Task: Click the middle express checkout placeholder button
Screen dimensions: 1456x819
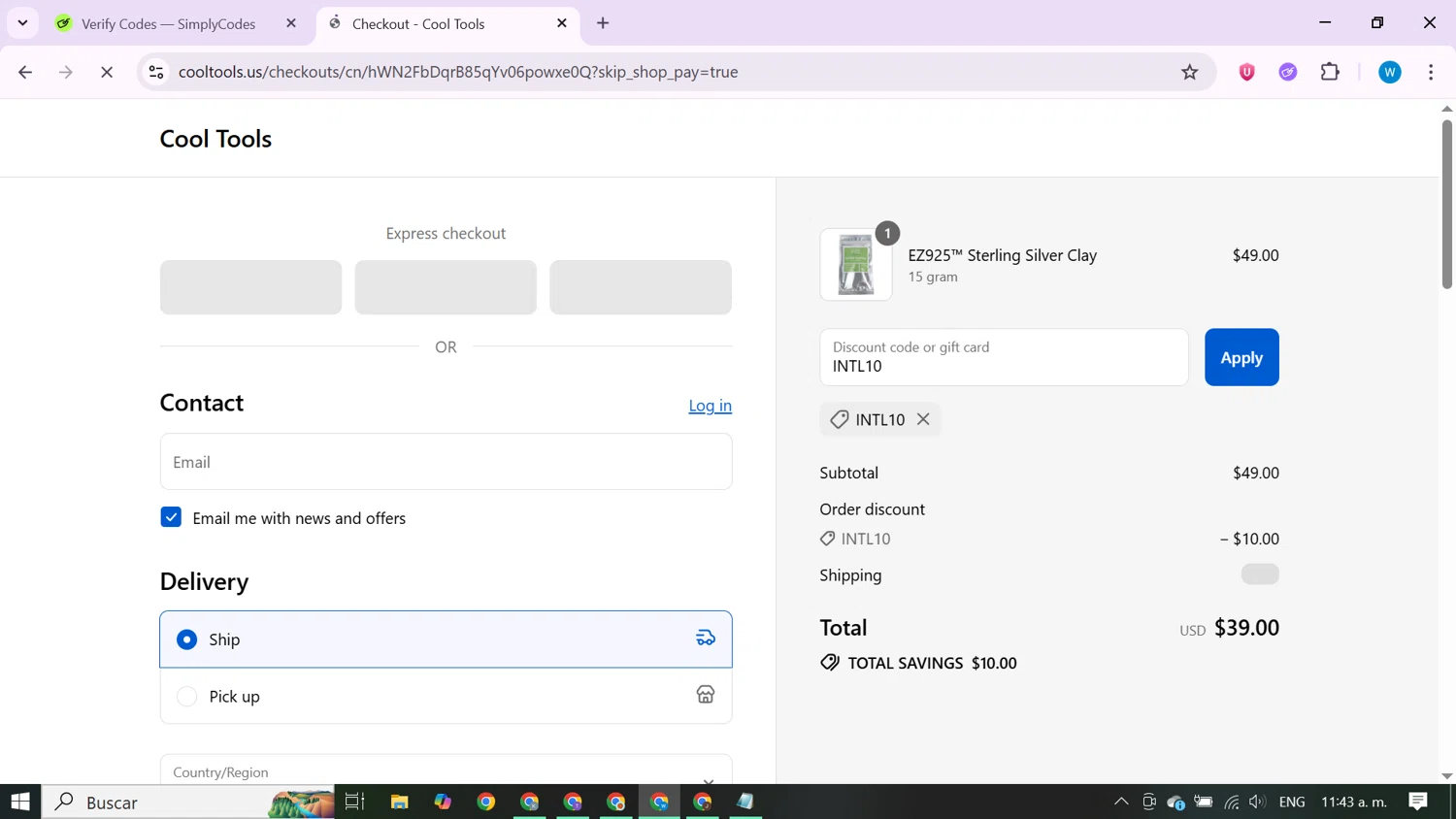Action: tap(446, 287)
